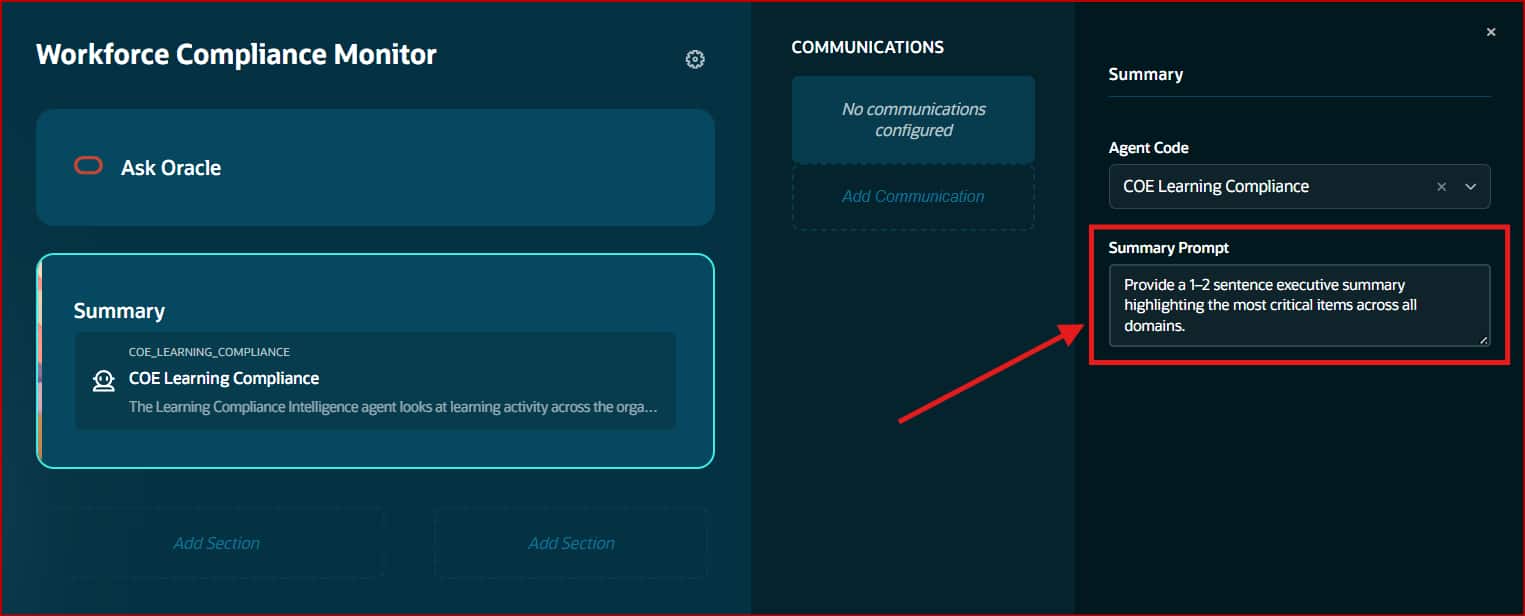This screenshot has width=1525, height=616.
Task: Click inside the Summary Prompt text area
Action: point(1299,306)
